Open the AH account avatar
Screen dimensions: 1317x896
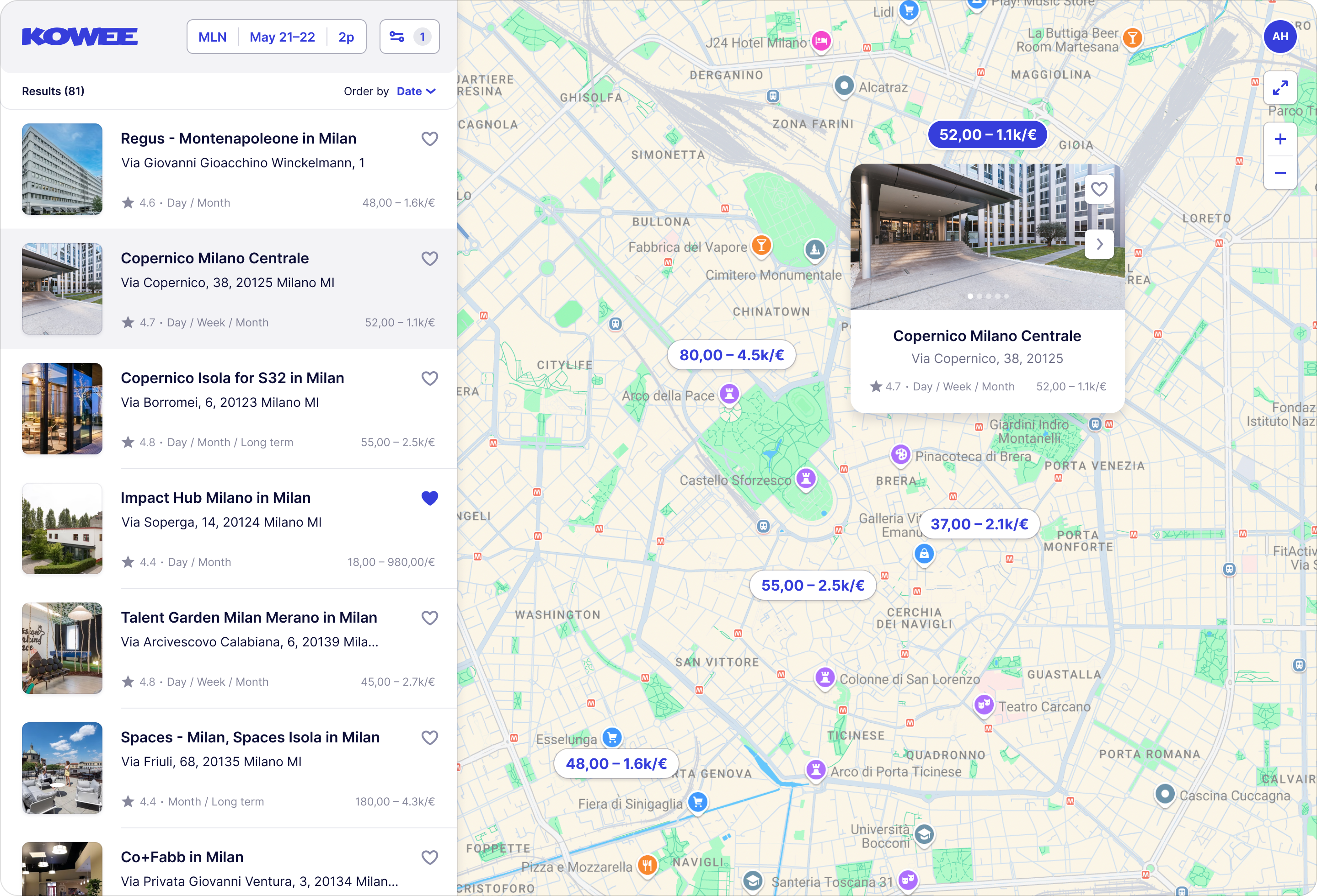(x=1280, y=36)
